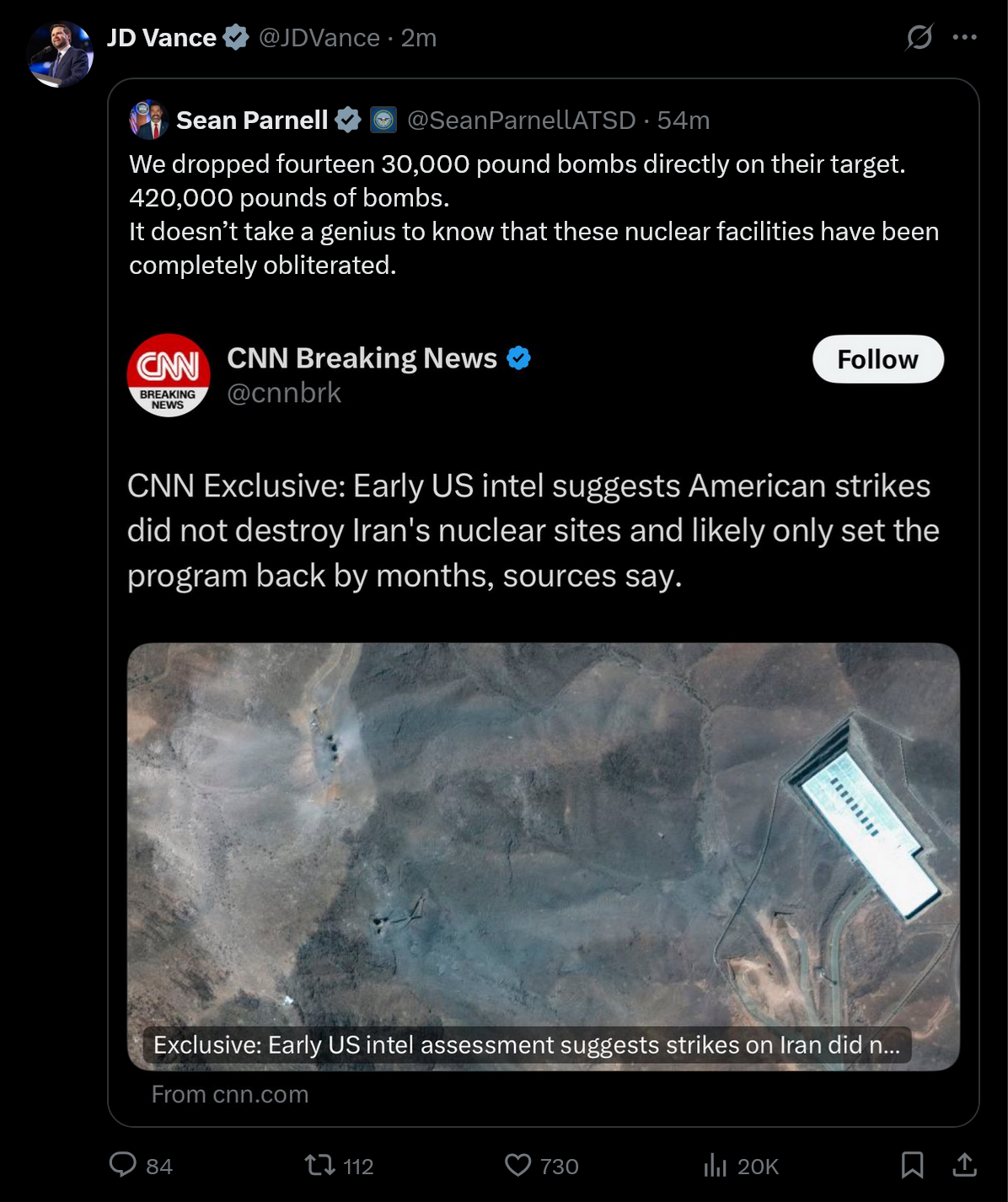Like the post with the heart icon
Image resolution: width=1008 pixels, height=1202 pixels.
click(x=517, y=1166)
